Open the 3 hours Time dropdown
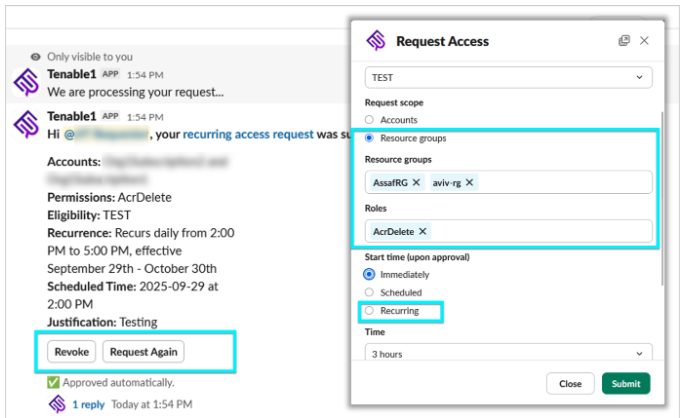 pyautogui.click(x=509, y=352)
